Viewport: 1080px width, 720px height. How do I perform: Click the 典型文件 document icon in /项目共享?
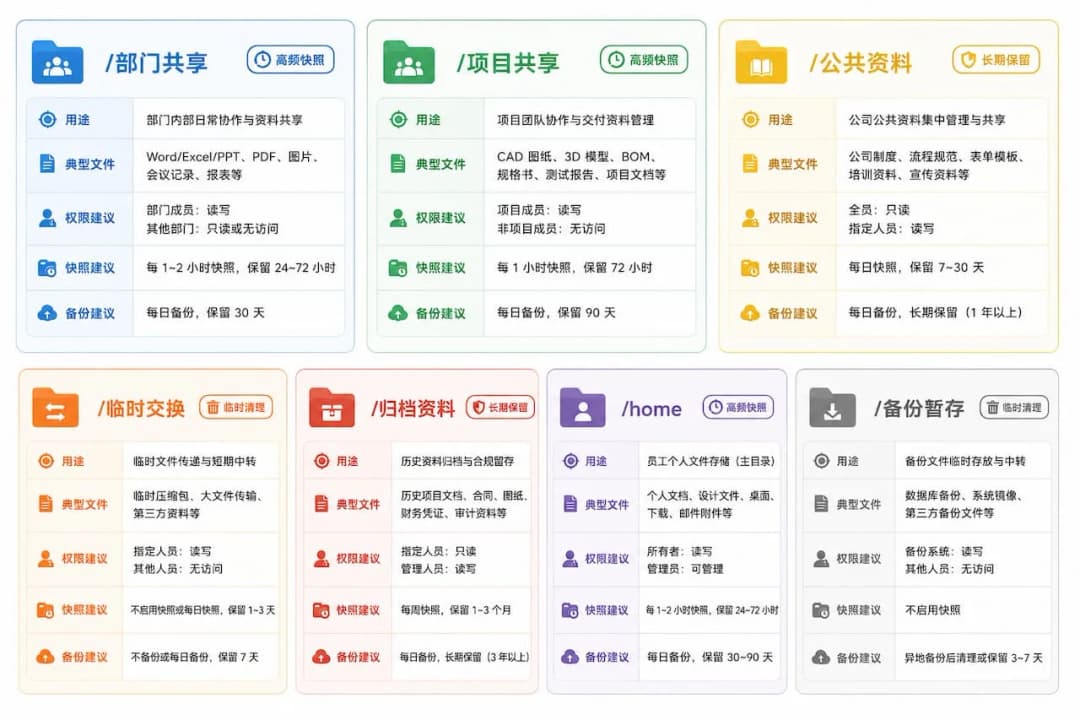[398, 164]
